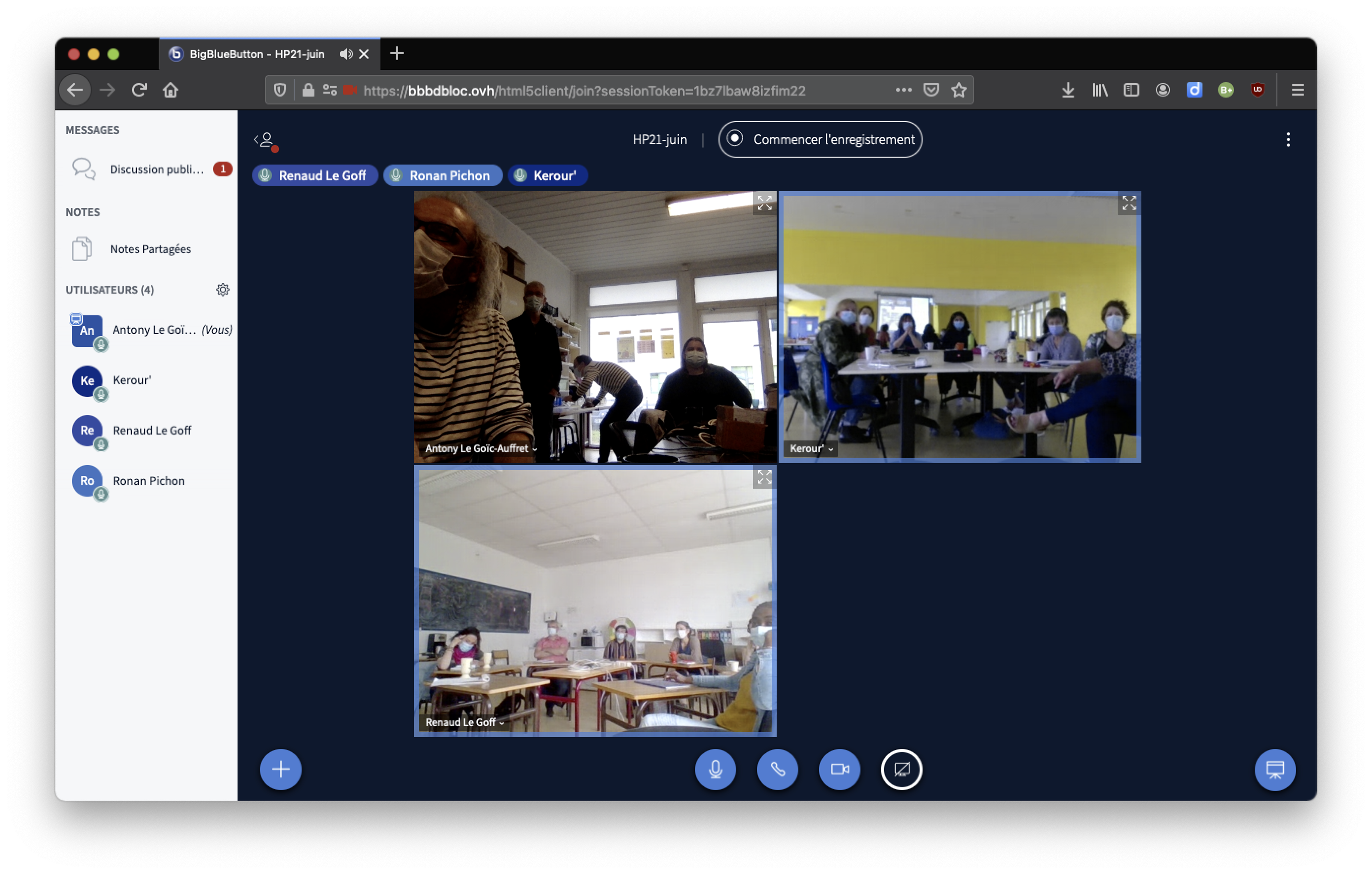
Task: Click Discussion publique unread badge
Action: (x=222, y=169)
